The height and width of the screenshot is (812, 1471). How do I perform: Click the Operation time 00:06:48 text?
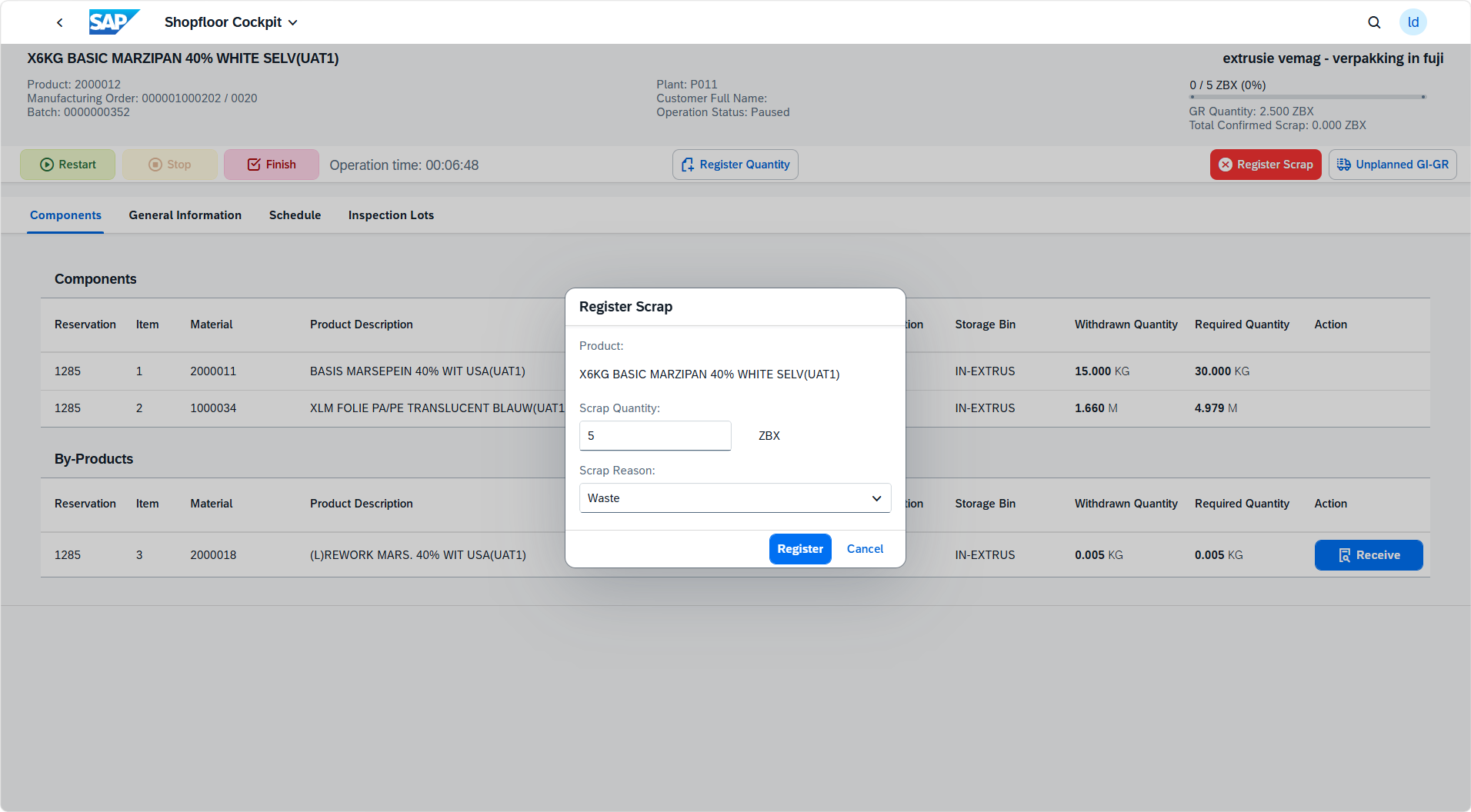tap(404, 165)
